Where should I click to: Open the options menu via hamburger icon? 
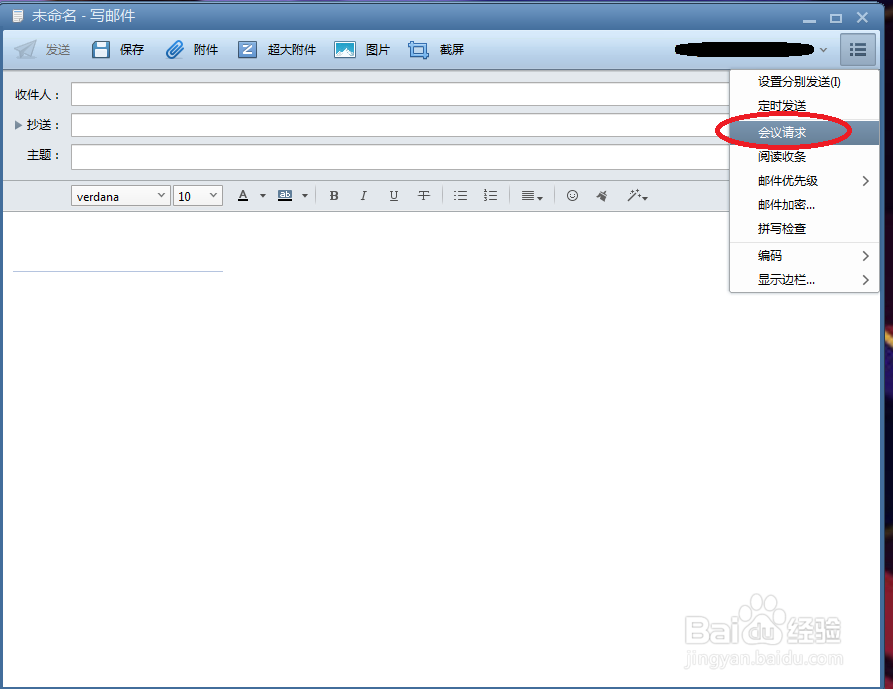coord(857,49)
